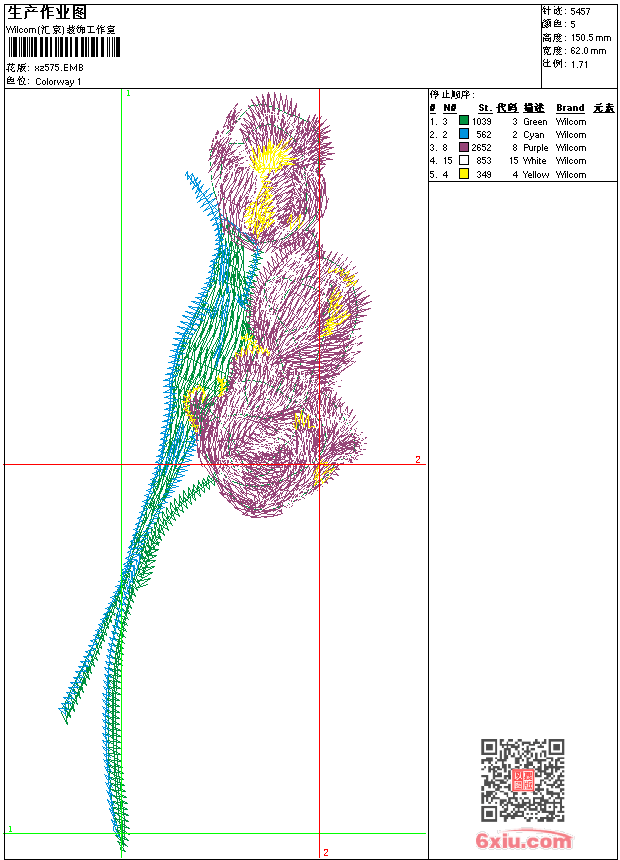Select the '停止顺序:' stop sequence heading
Screen dimensions: 620x860
pos(452,95)
